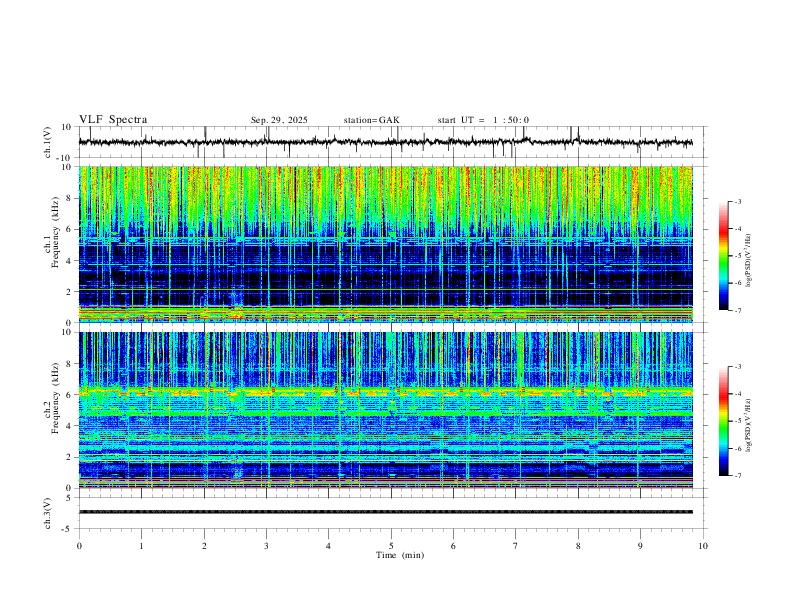Click time axis tick label '2'
This screenshot has height=612, width=792.
click(204, 546)
